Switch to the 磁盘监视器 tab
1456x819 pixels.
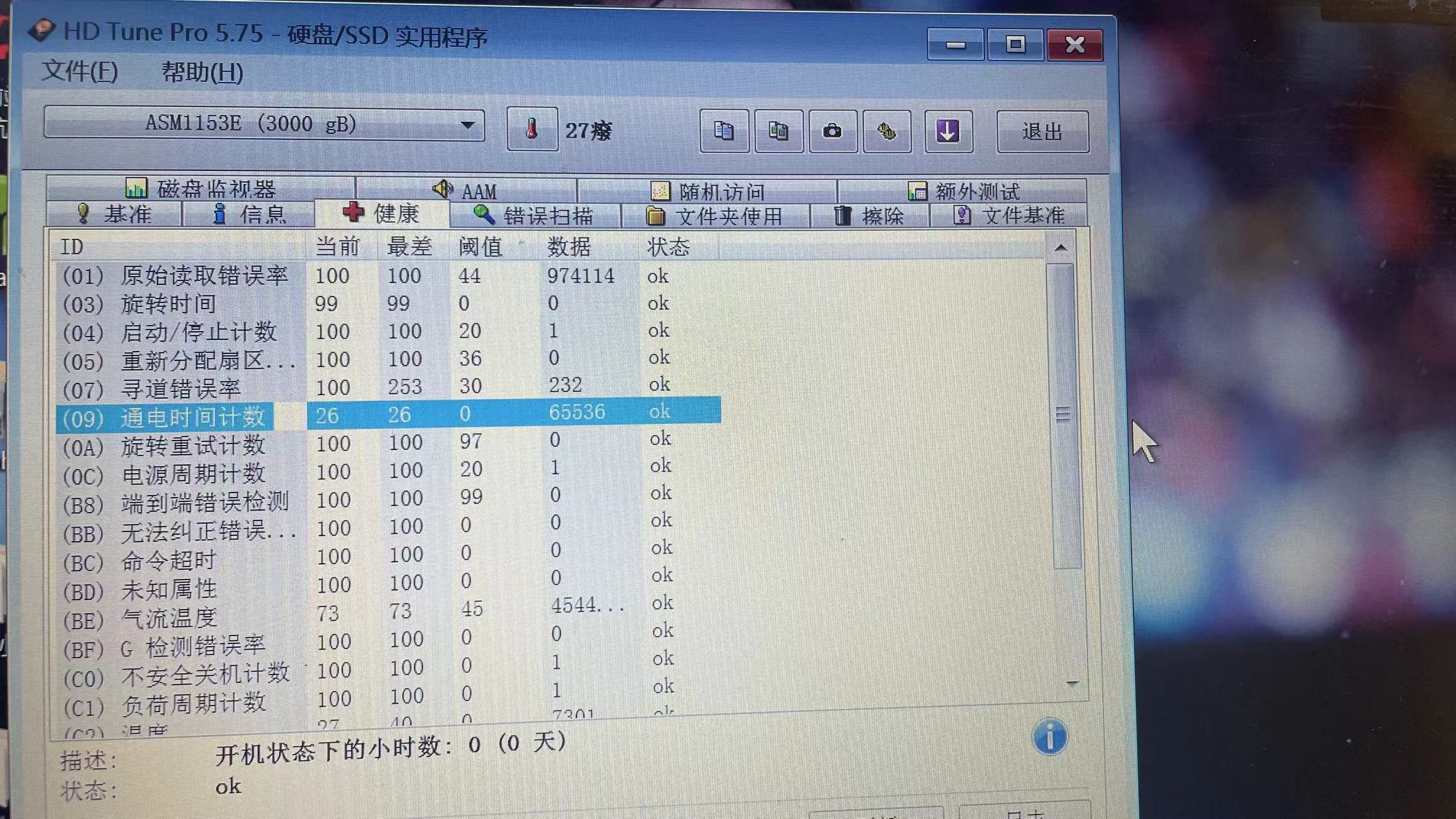201,189
